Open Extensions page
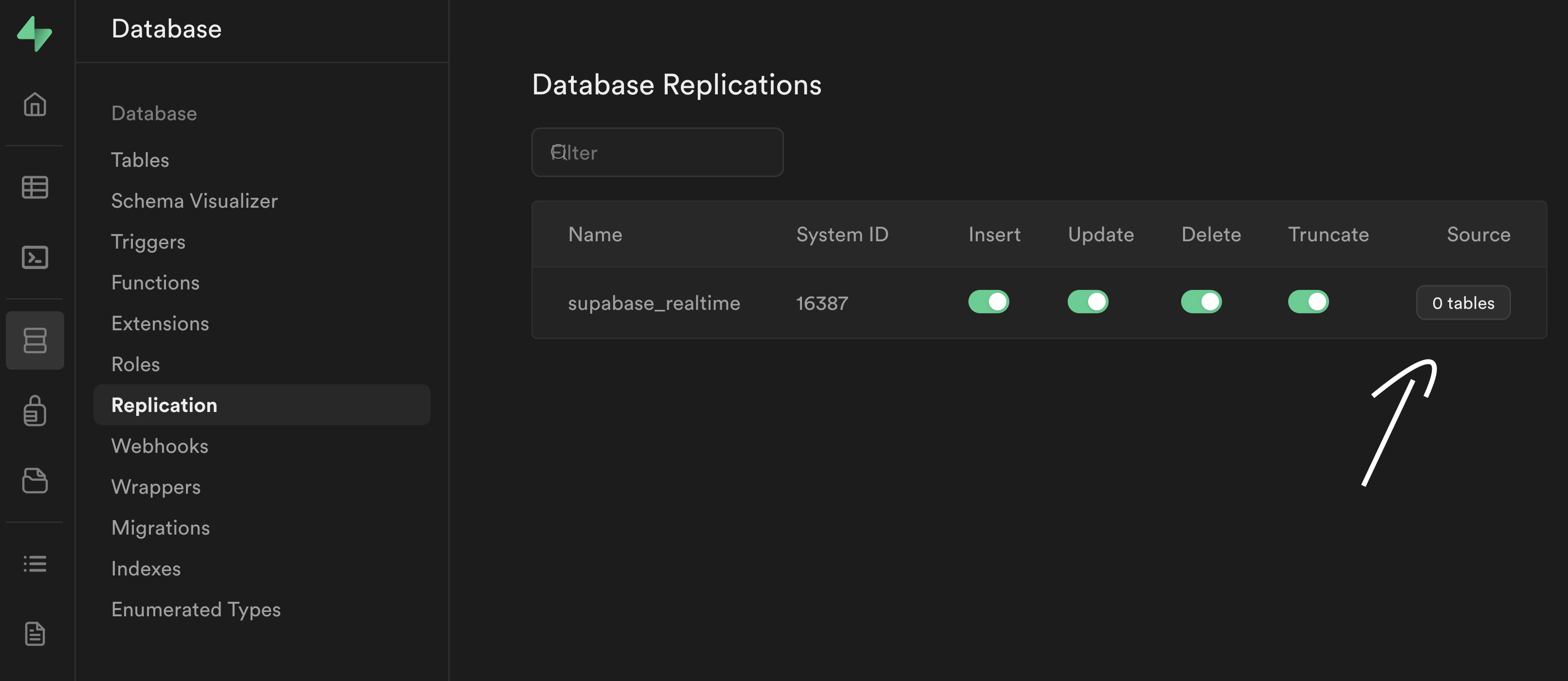The width and height of the screenshot is (1568, 681). (x=160, y=323)
